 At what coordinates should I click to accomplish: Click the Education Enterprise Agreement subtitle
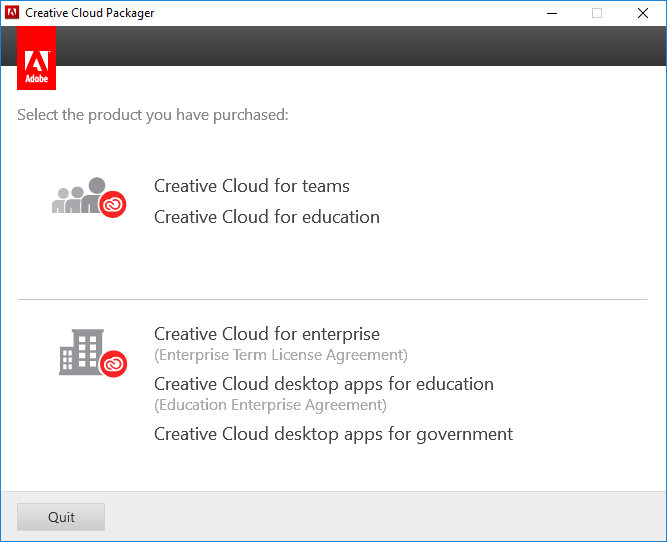point(270,405)
